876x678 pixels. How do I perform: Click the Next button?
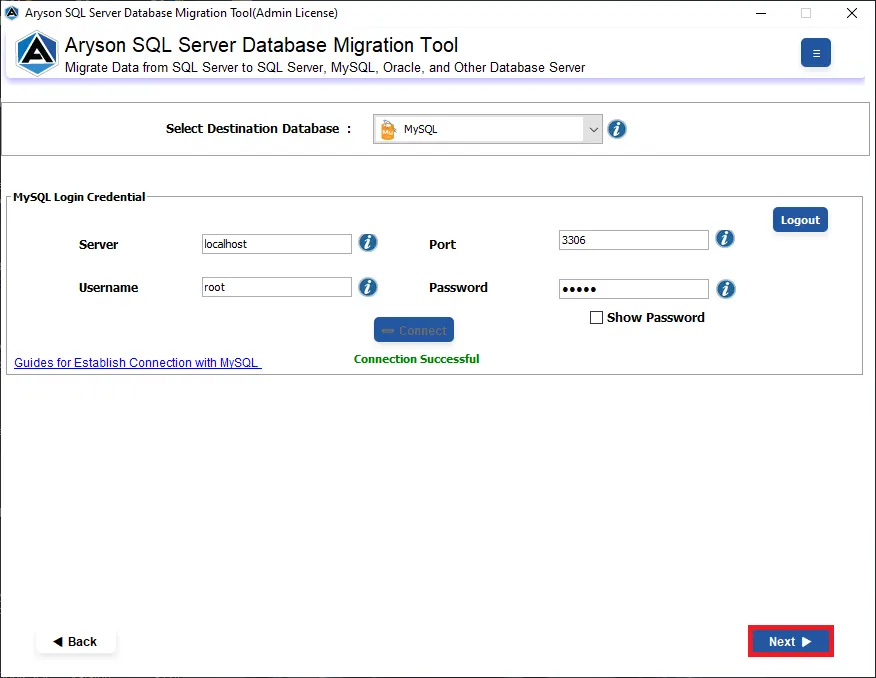791,641
